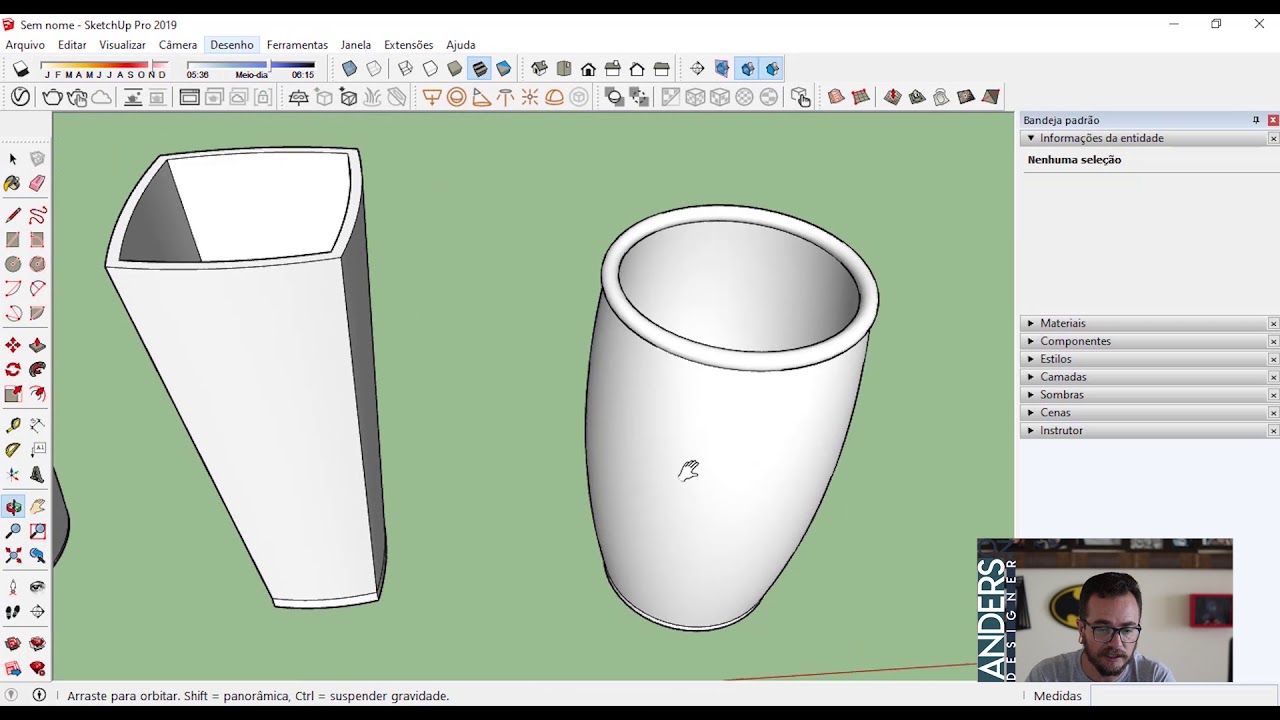Pick the Paint Bucket tool
The height and width of the screenshot is (720, 1280).
click(x=13, y=184)
